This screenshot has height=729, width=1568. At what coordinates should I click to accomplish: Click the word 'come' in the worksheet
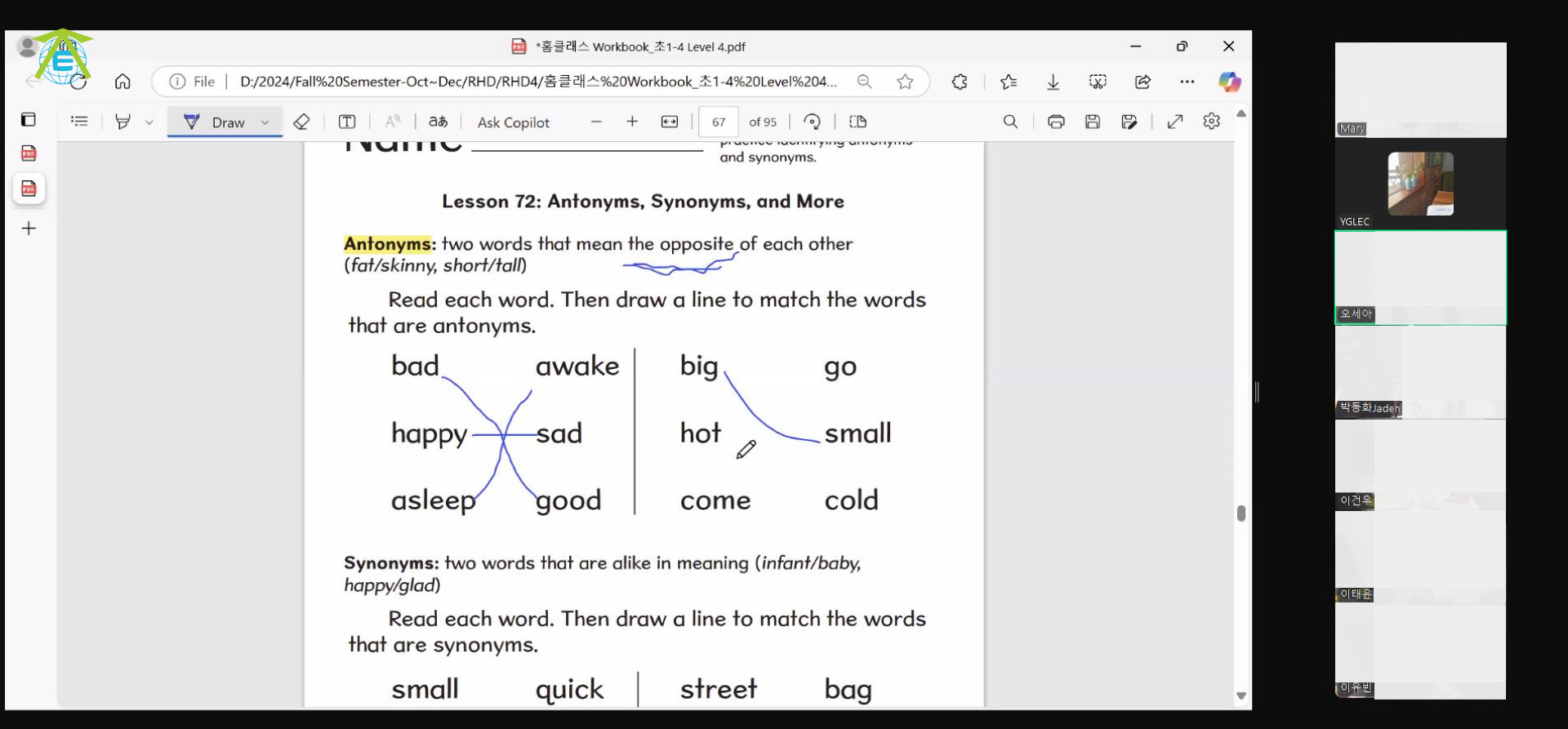click(715, 500)
